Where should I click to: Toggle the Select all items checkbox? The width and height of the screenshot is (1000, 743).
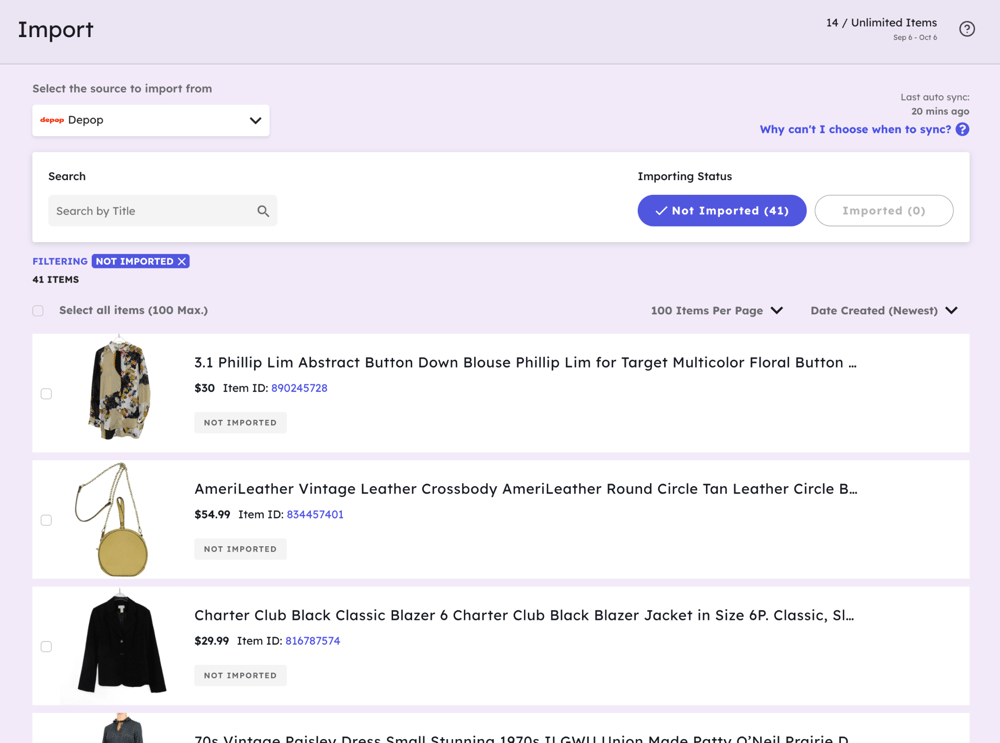click(38, 311)
